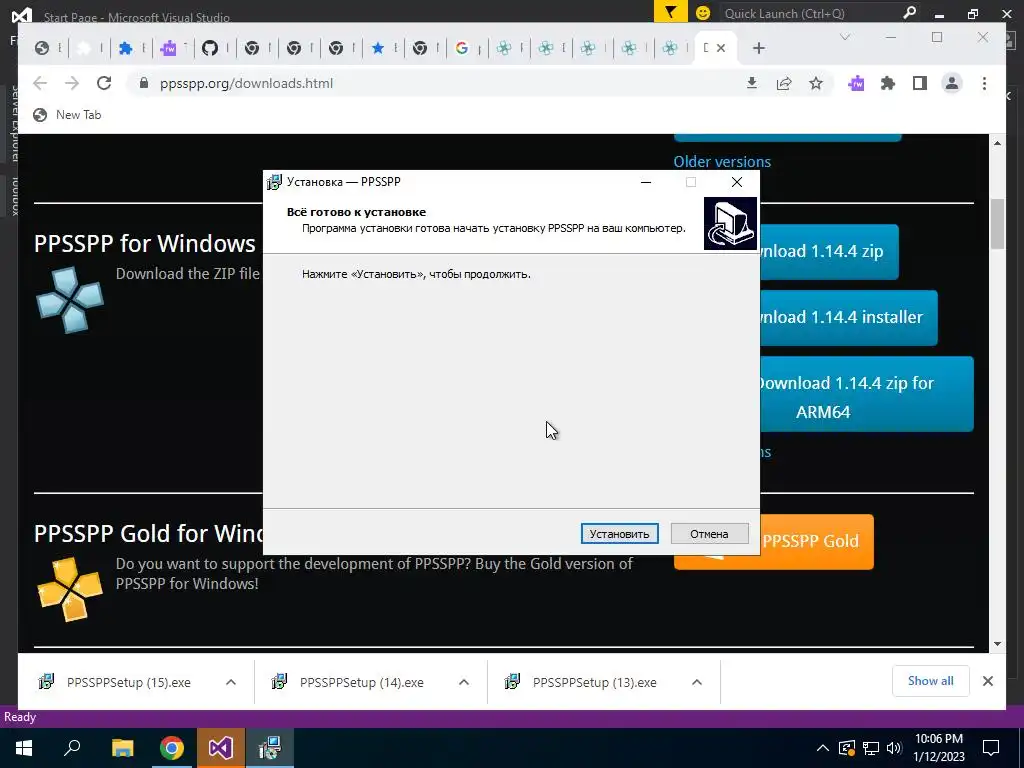The height and width of the screenshot is (768, 1024).
Task: Click the gold PPSSPP Gold logo
Action: point(69,589)
